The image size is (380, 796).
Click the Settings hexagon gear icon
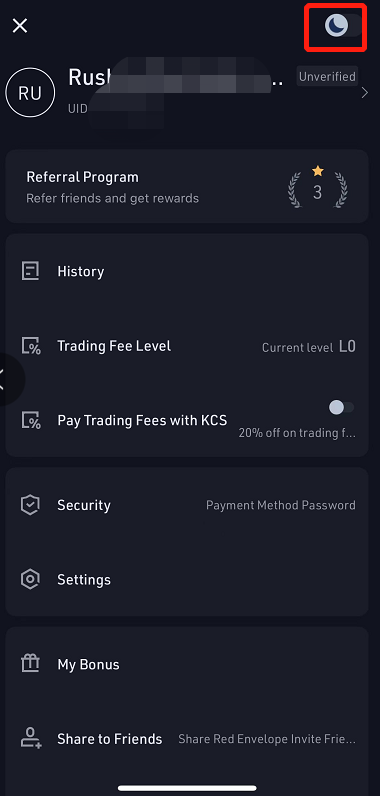(x=30, y=579)
